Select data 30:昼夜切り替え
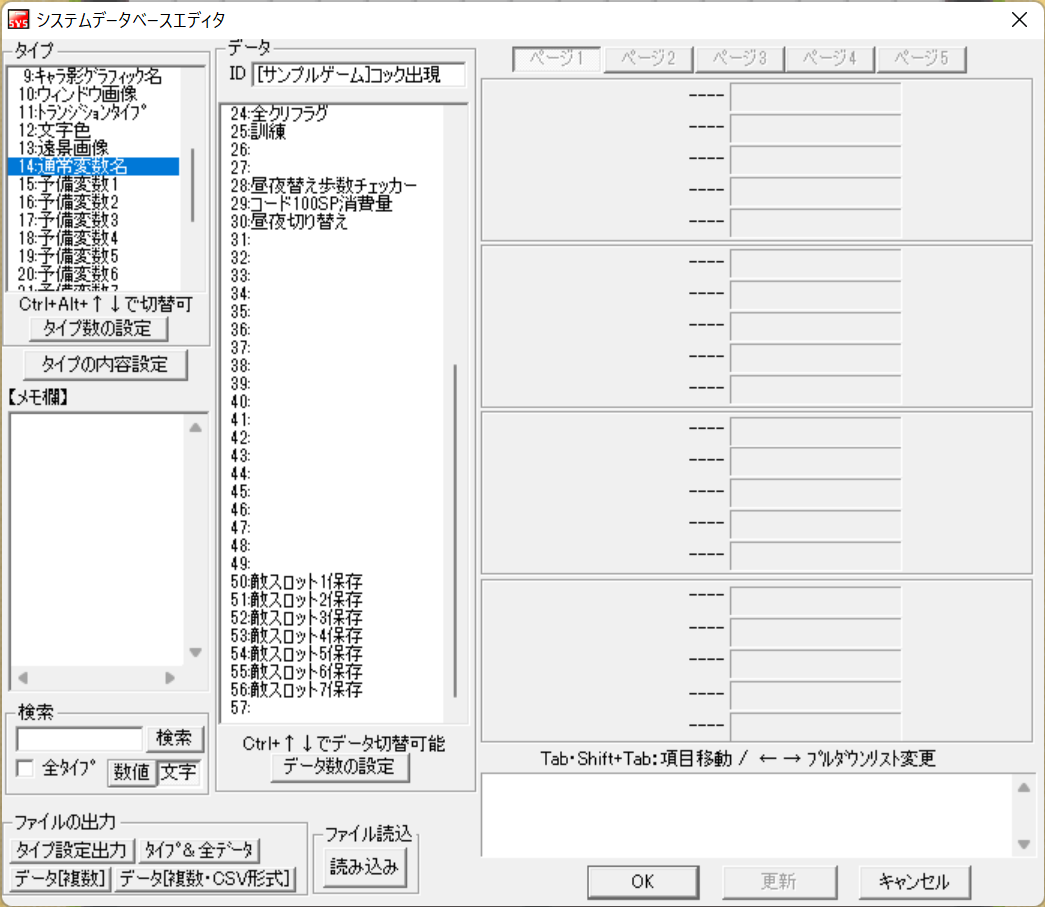 tap(332, 222)
